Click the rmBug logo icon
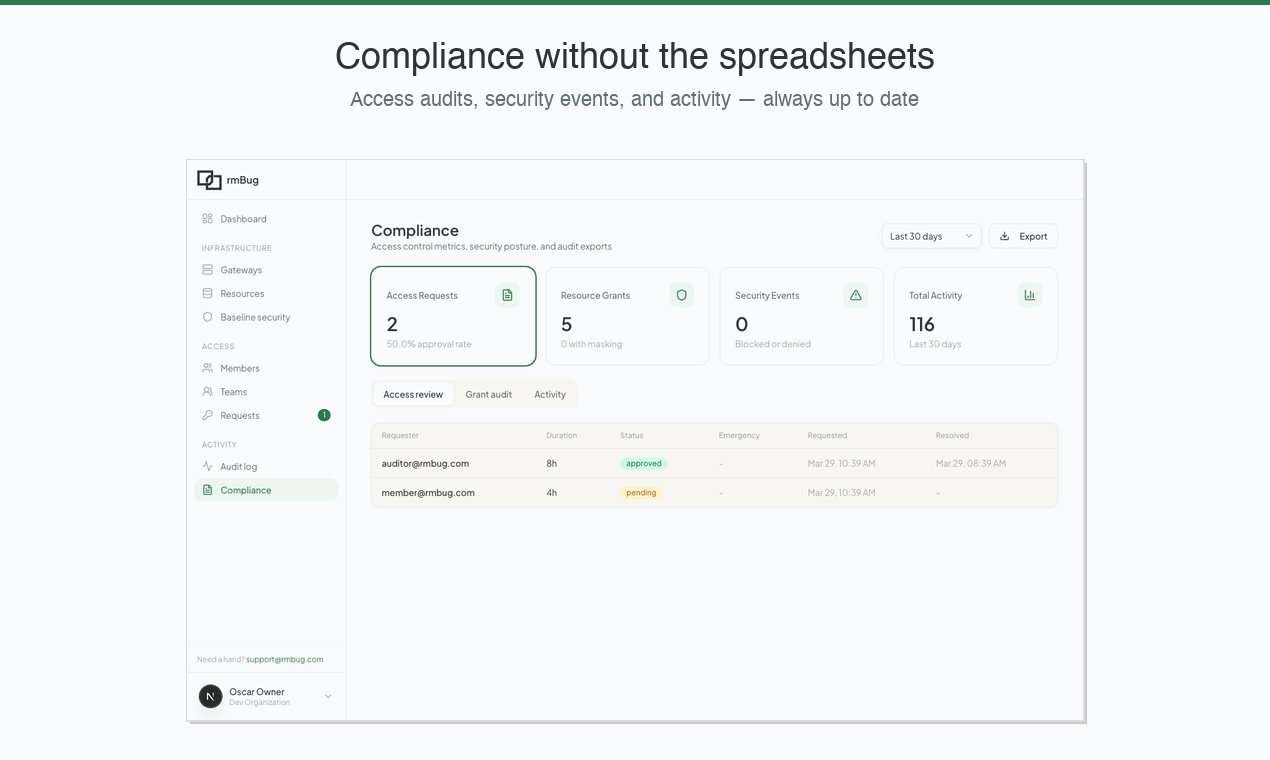Screen dimensions: 1270x760 (209, 180)
